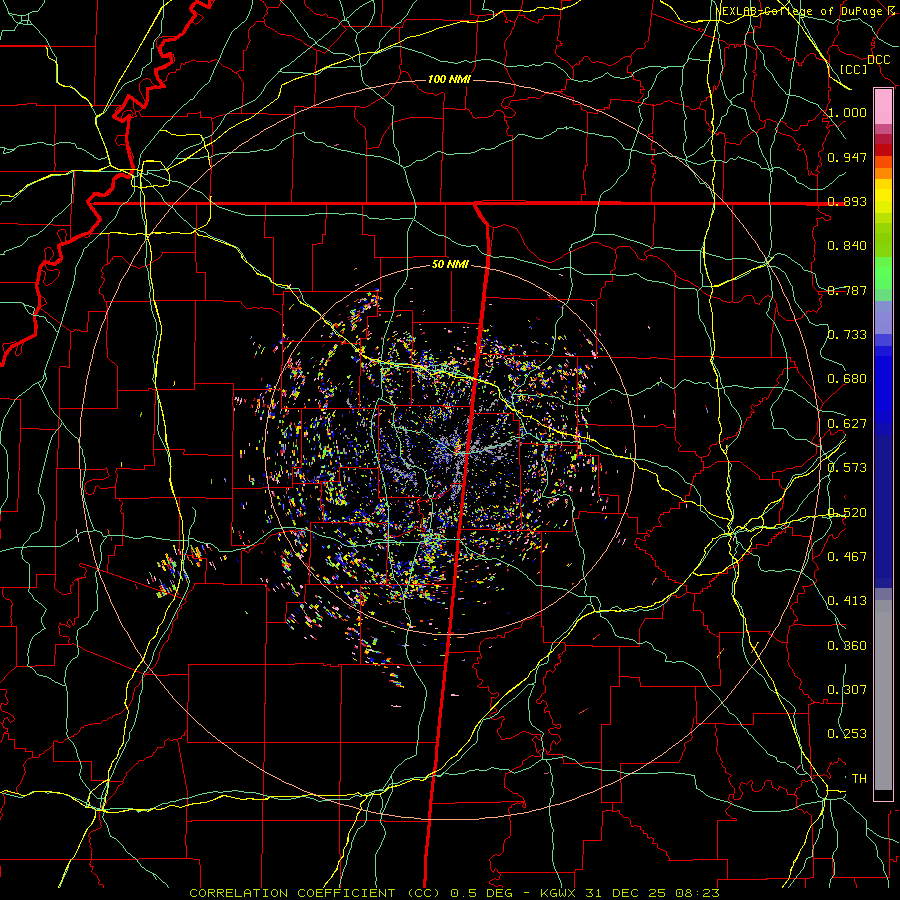This screenshot has height=900, width=900.
Task: Click the [CC] units label
Action: (x=854, y=69)
